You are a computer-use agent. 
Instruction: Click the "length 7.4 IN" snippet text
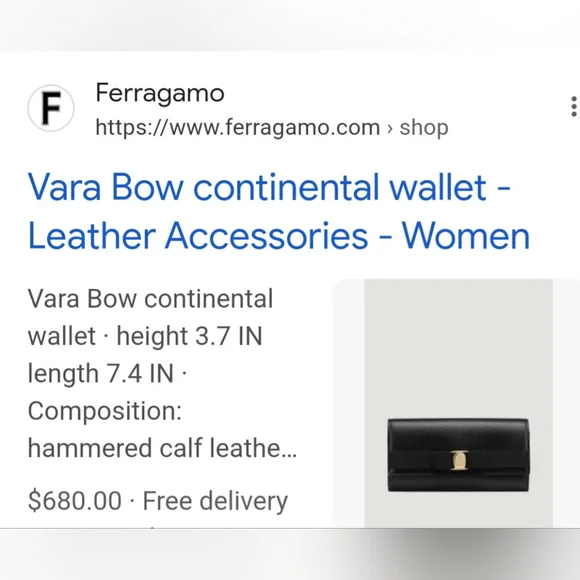(x=101, y=373)
